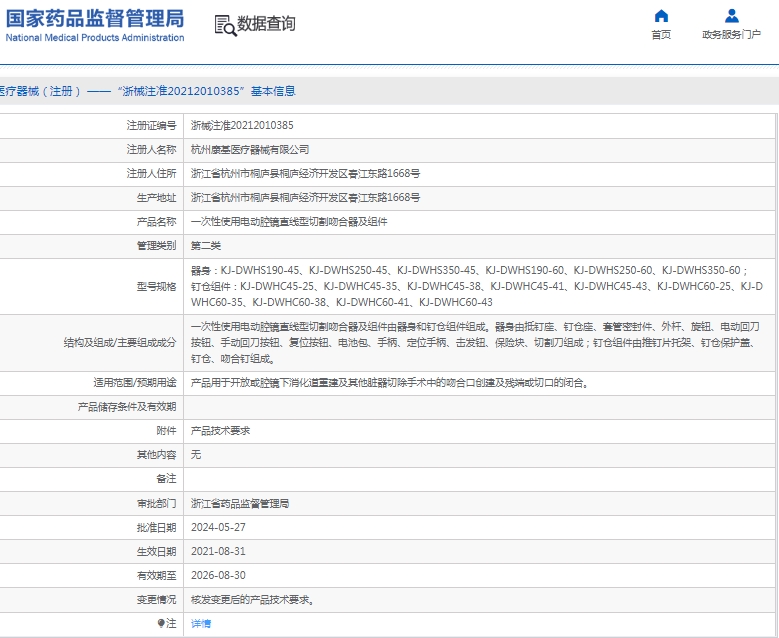Click the 结构及组成/主要组成成分 label
The height and width of the screenshot is (638, 779).
pos(120,342)
